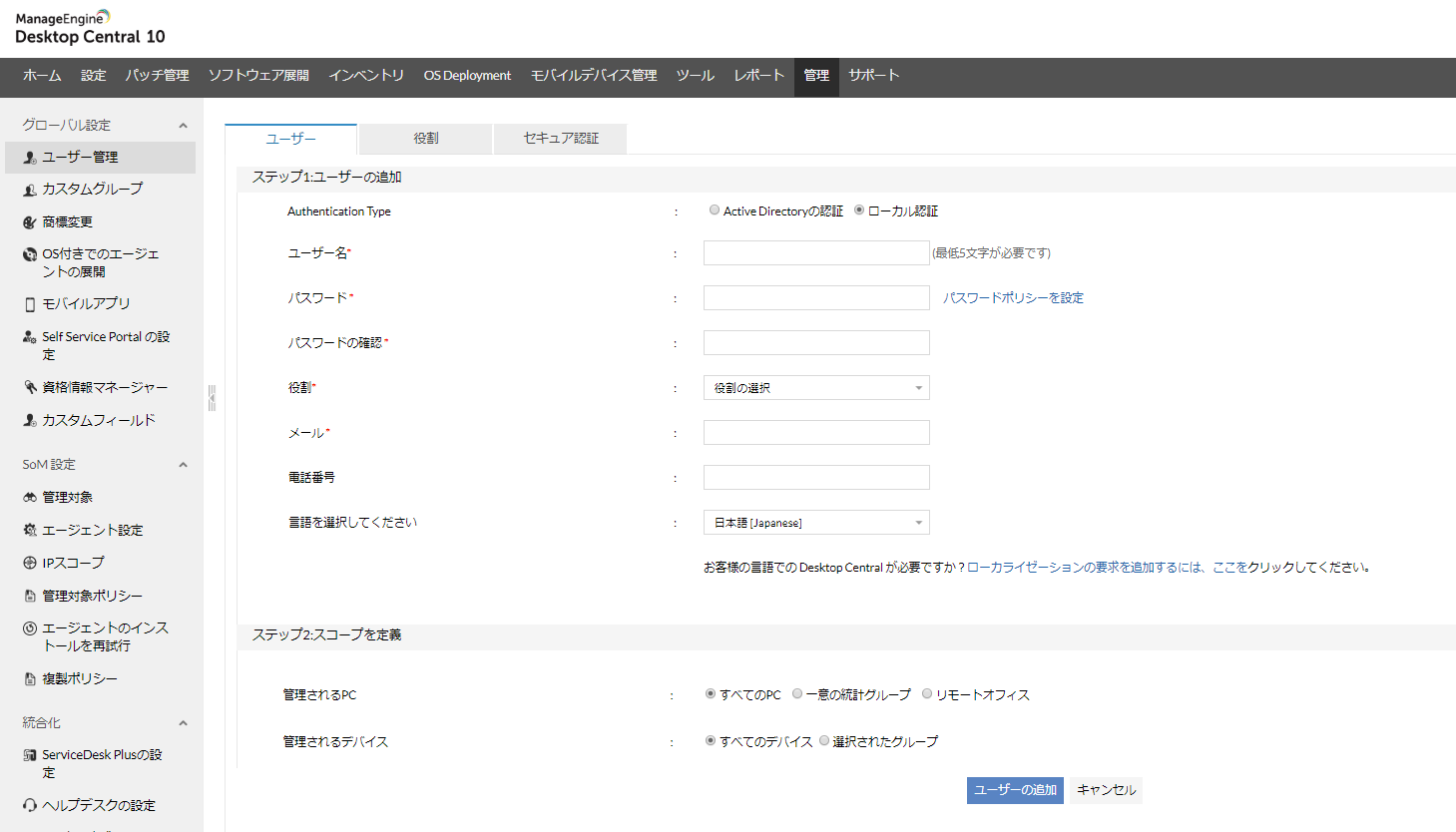The height and width of the screenshot is (832, 1456).
Task: Click the モバイルアプリ phone icon
Action: tap(30, 304)
